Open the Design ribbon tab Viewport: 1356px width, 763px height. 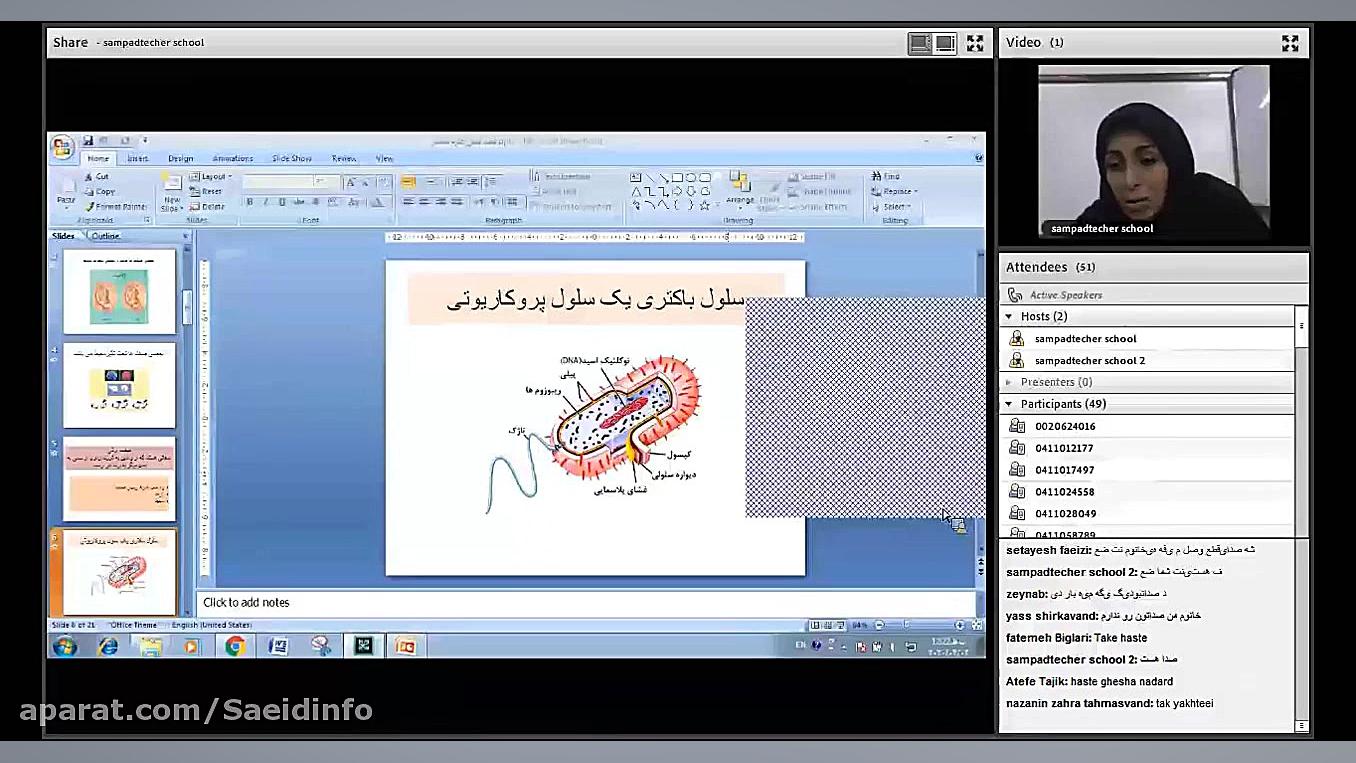pos(181,159)
